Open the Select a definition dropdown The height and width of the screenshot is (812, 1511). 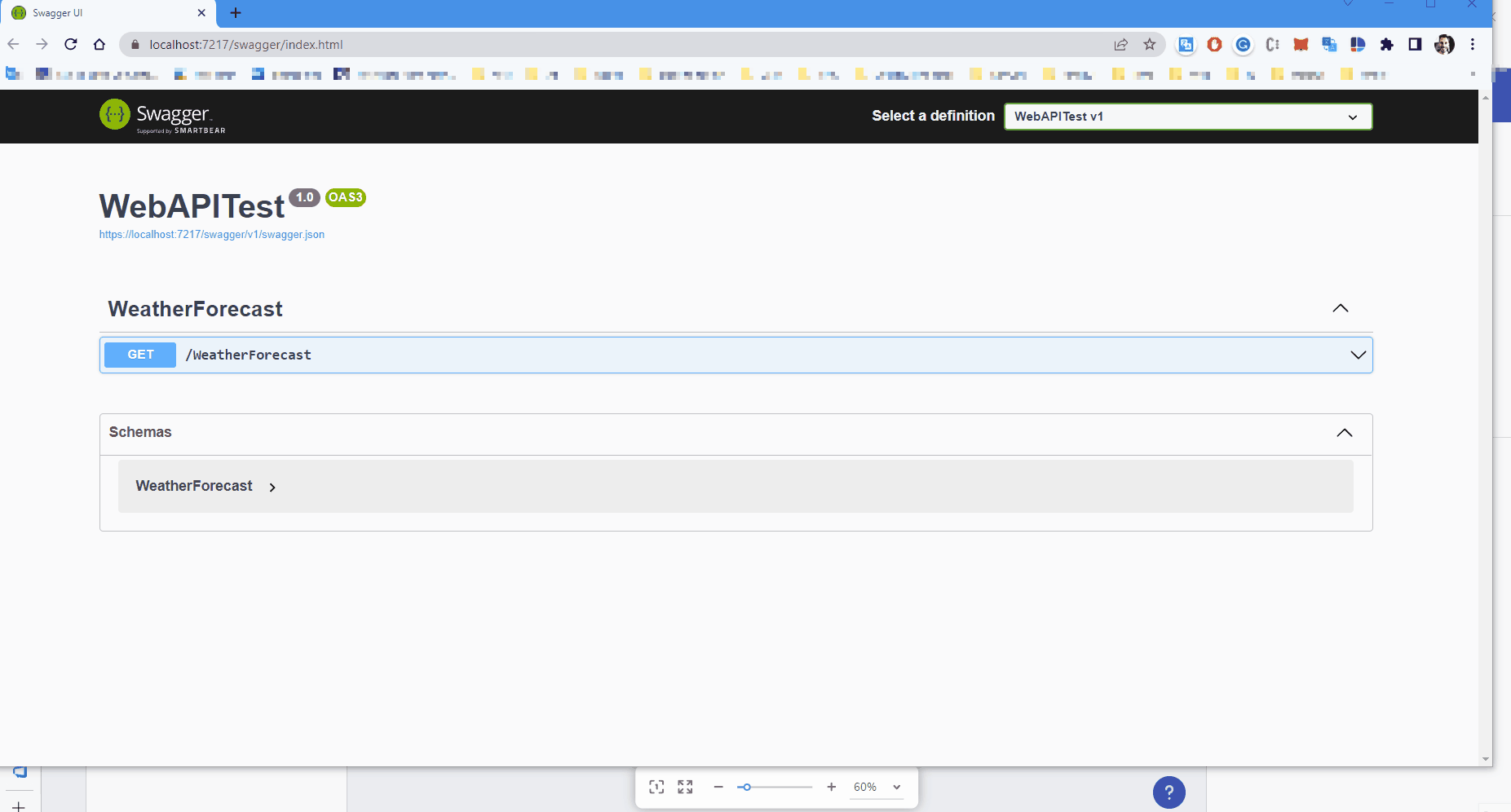(1187, 117)
